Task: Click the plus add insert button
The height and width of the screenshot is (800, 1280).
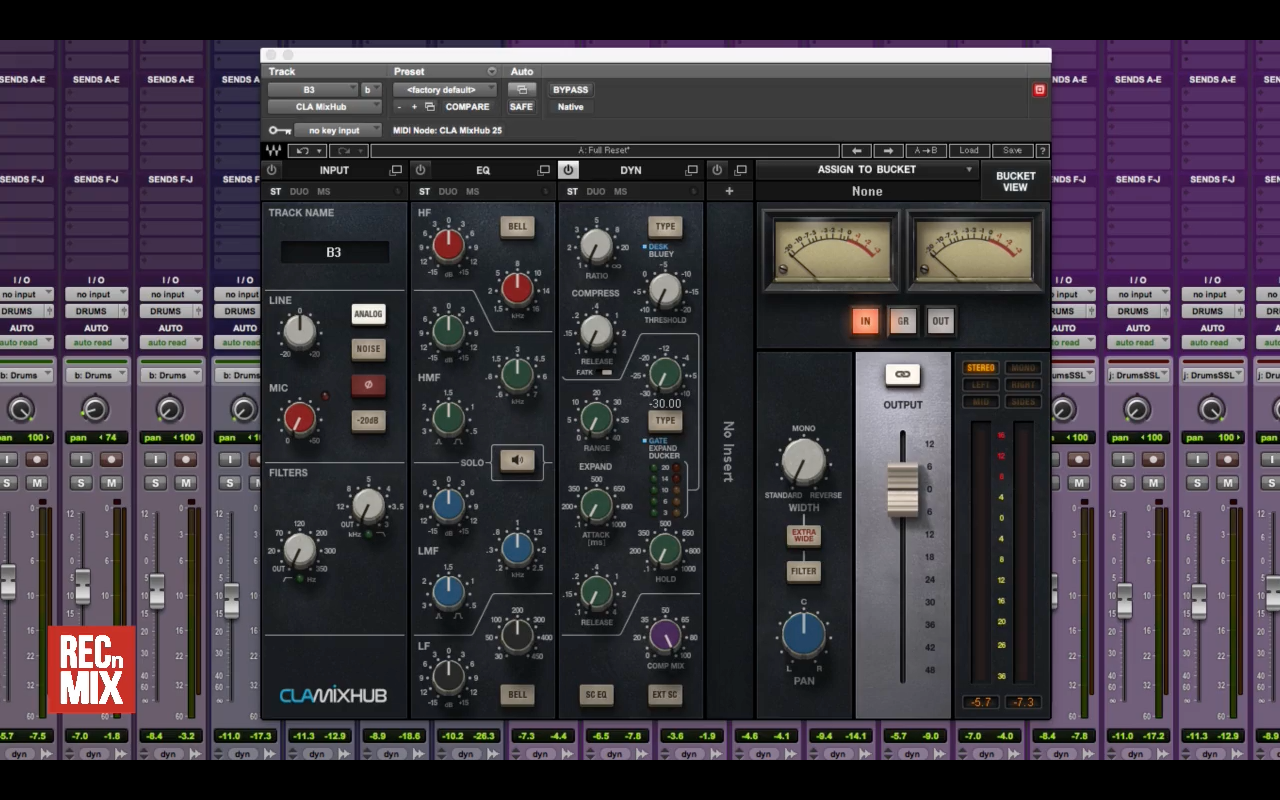Action: (x=729, y=191)
